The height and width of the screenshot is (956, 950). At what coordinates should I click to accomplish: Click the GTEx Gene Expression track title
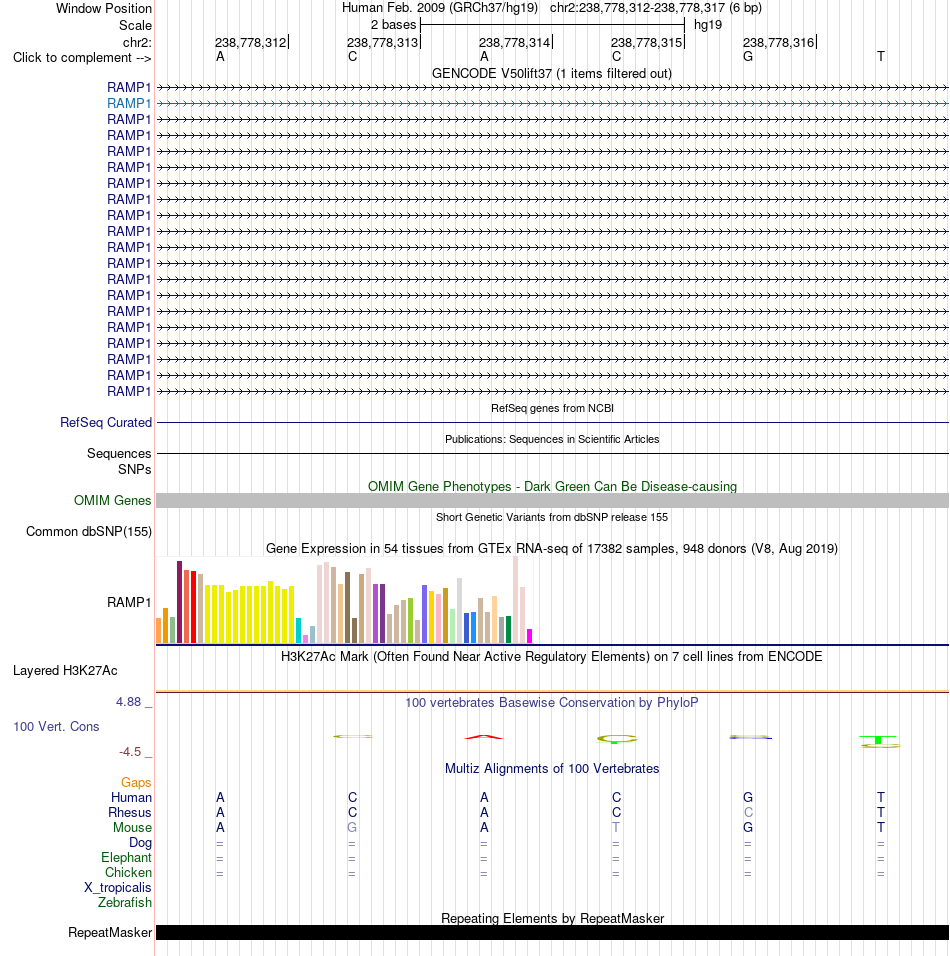[551, 549]
